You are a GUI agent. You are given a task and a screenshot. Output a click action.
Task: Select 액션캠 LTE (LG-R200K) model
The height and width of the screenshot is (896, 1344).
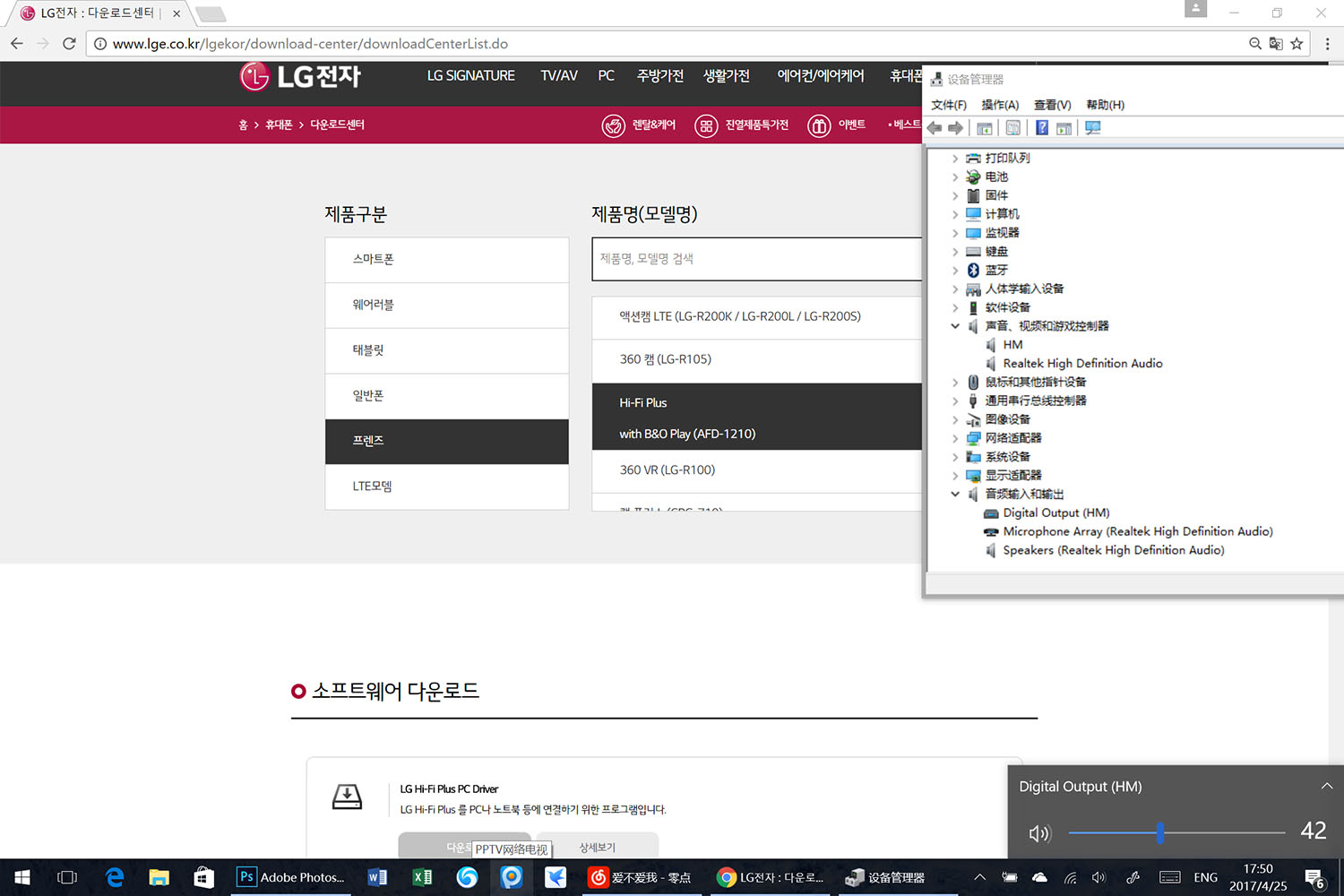pos(757,317)
